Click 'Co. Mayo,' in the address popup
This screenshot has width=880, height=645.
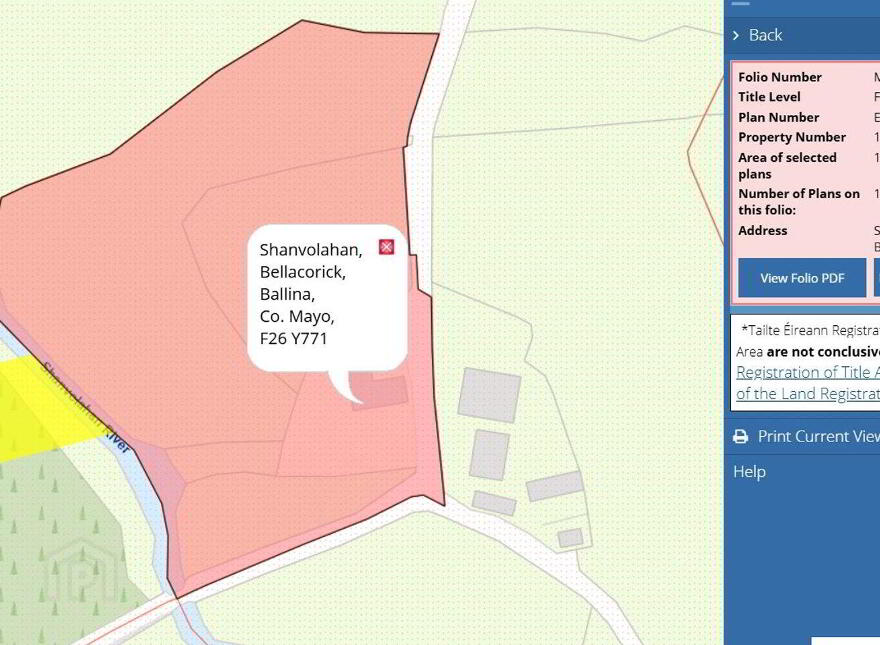297,317
